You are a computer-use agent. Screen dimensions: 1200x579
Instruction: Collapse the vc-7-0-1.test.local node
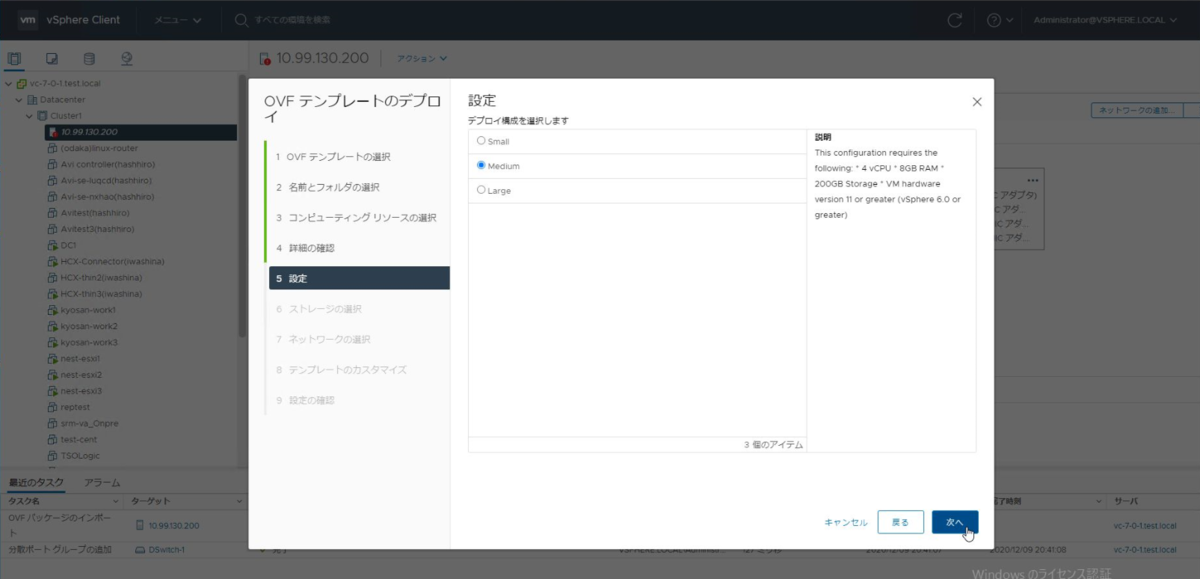click(x=9, y=83)
